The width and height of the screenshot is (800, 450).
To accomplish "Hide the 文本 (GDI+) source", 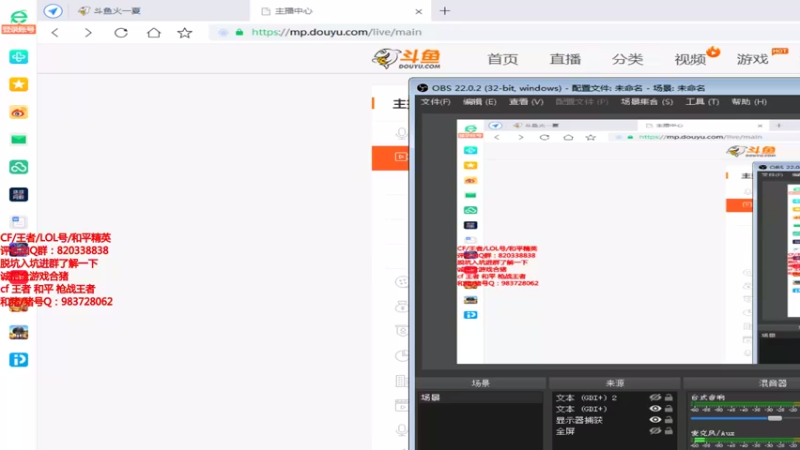I will 655,409.
